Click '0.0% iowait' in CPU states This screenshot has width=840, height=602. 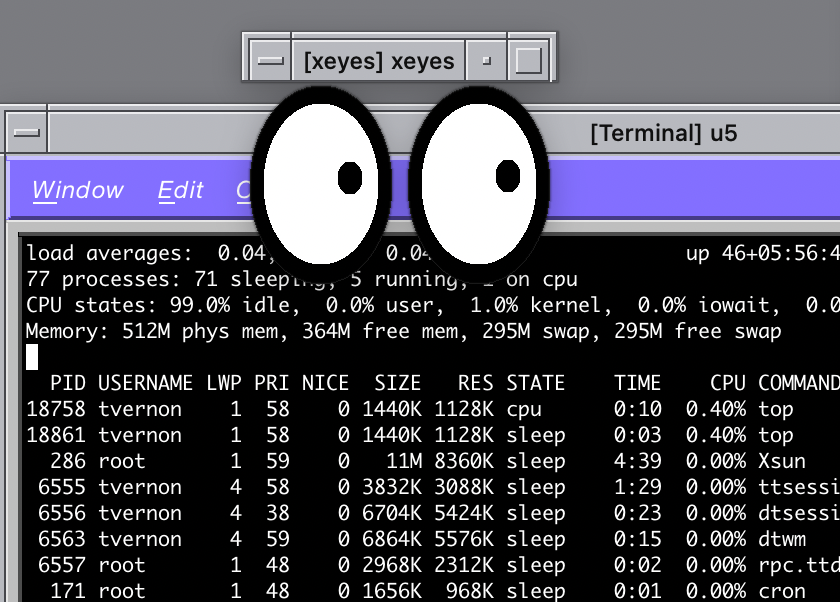click(708, 305)
